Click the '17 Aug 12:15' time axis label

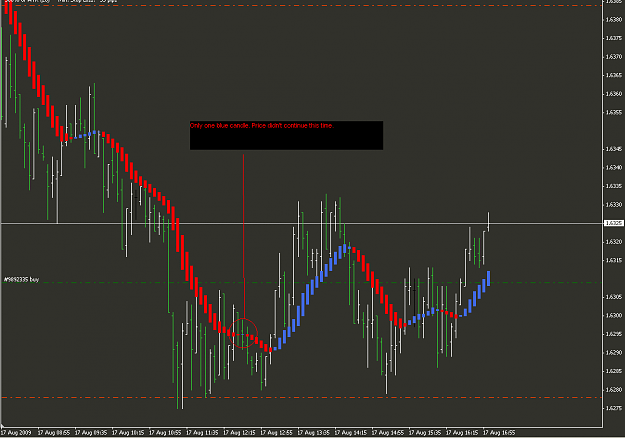[239, 433]
